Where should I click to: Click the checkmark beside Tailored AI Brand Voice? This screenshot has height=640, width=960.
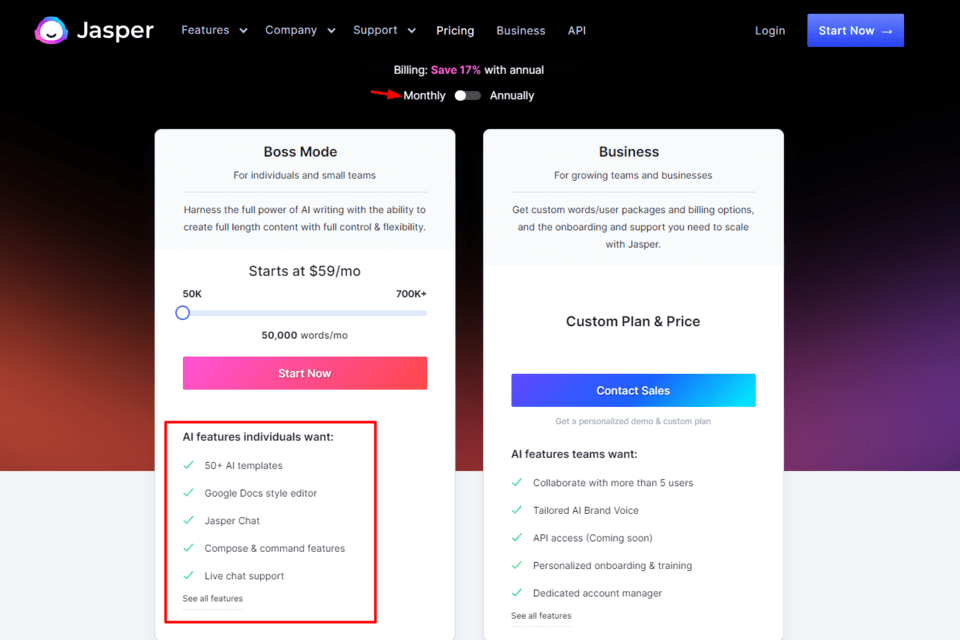[518, 510]
